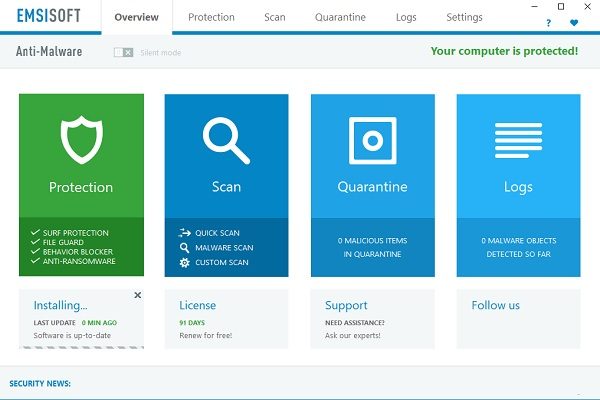600x400 pixels.
Task: Click the Anti-Malware product title
Action: [x=49, y=51]
